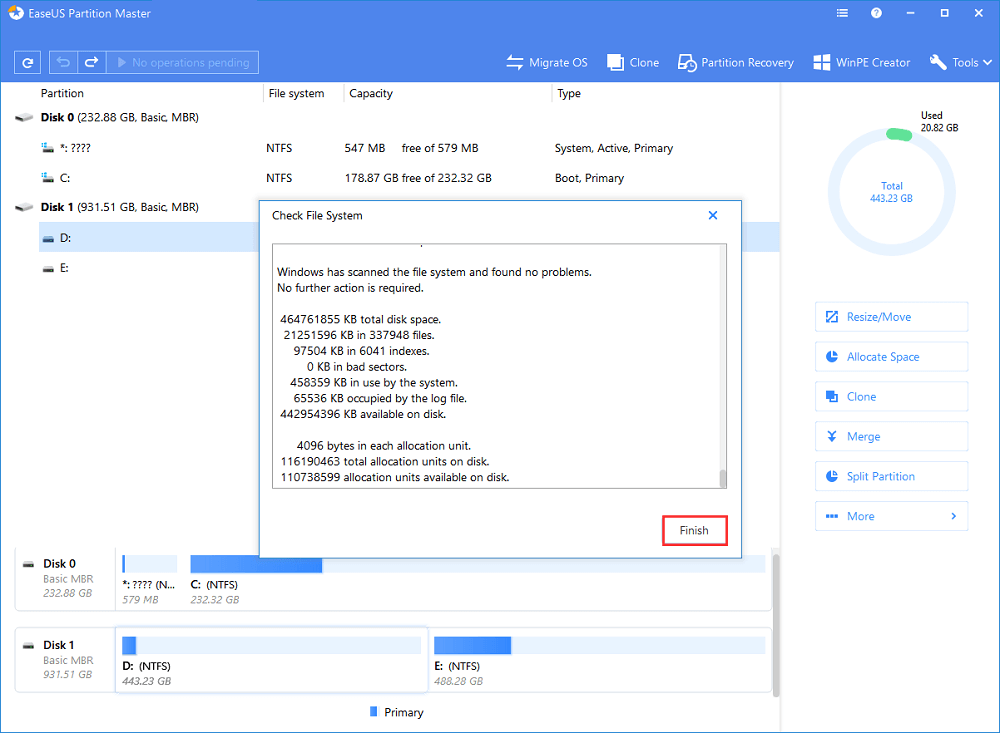1000x733 pixels.
Task: Click the File system column header
Action: point(297,93)
